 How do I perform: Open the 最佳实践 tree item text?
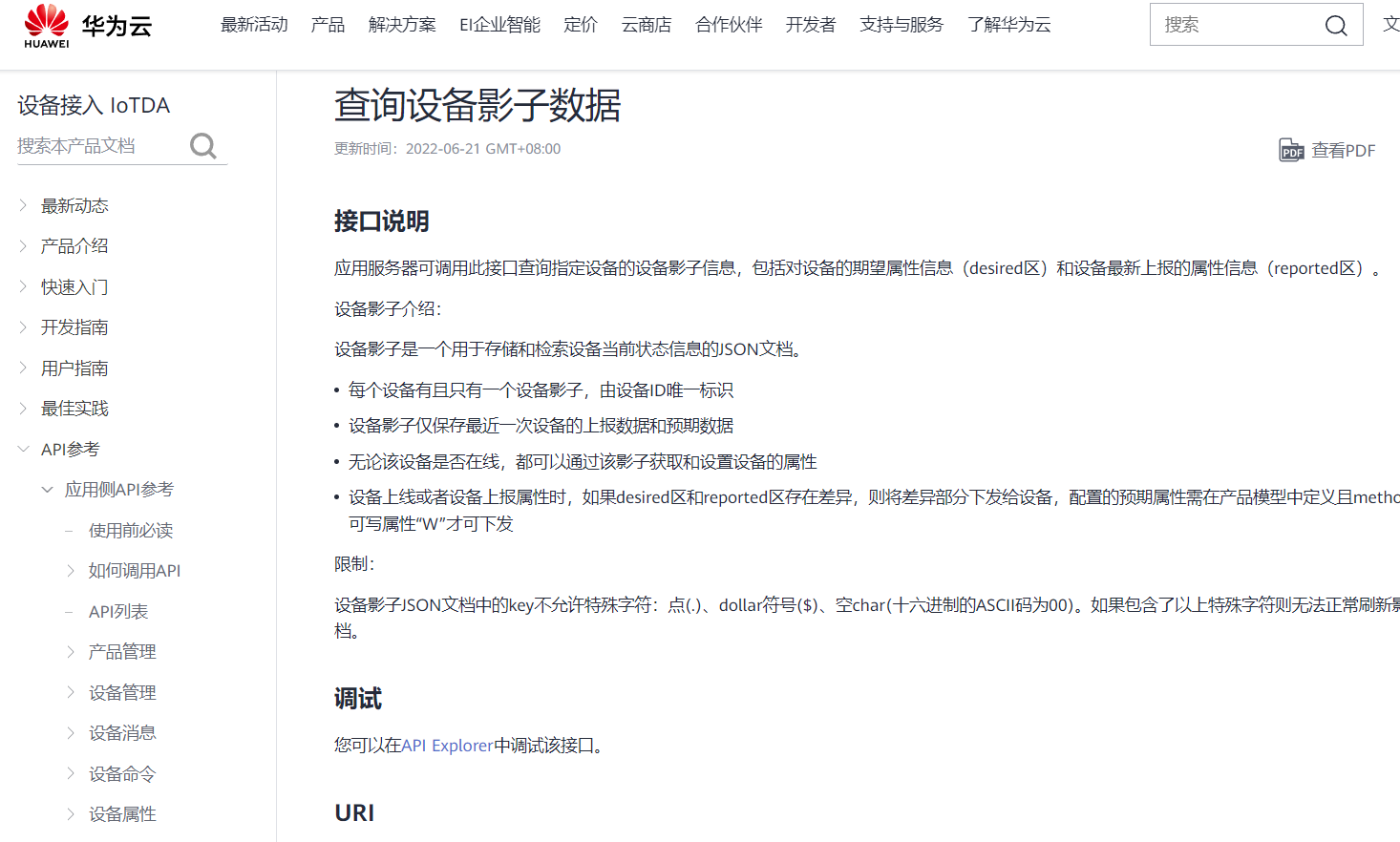pyautogui.click(x=74, y=409)
